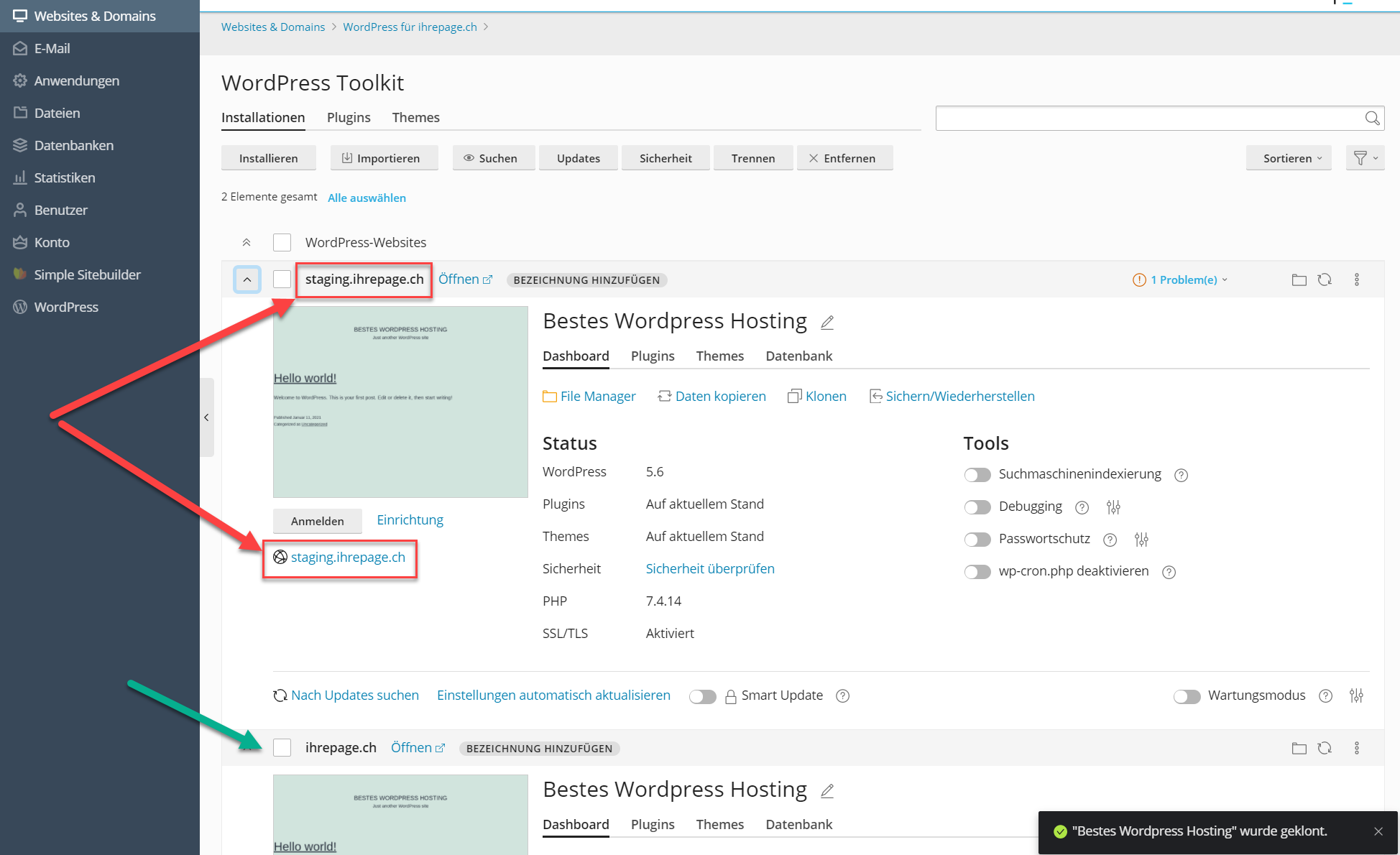
Task: Select WordPress in the left sidebar
Action: tap(66, 307)
